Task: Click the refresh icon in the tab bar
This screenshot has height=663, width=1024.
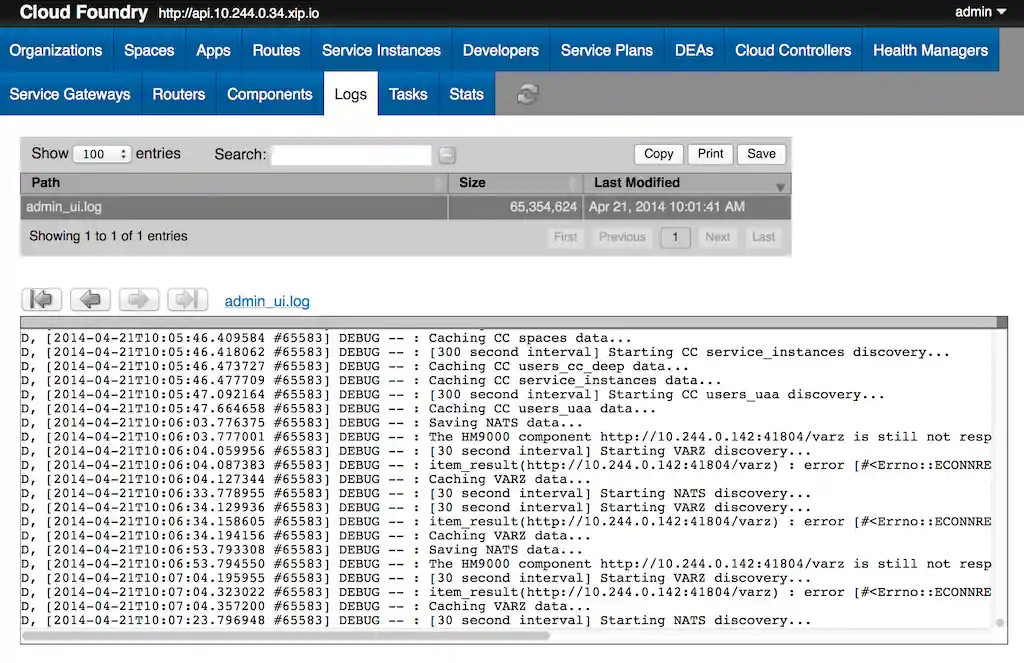Action: (x=527, y=94)
